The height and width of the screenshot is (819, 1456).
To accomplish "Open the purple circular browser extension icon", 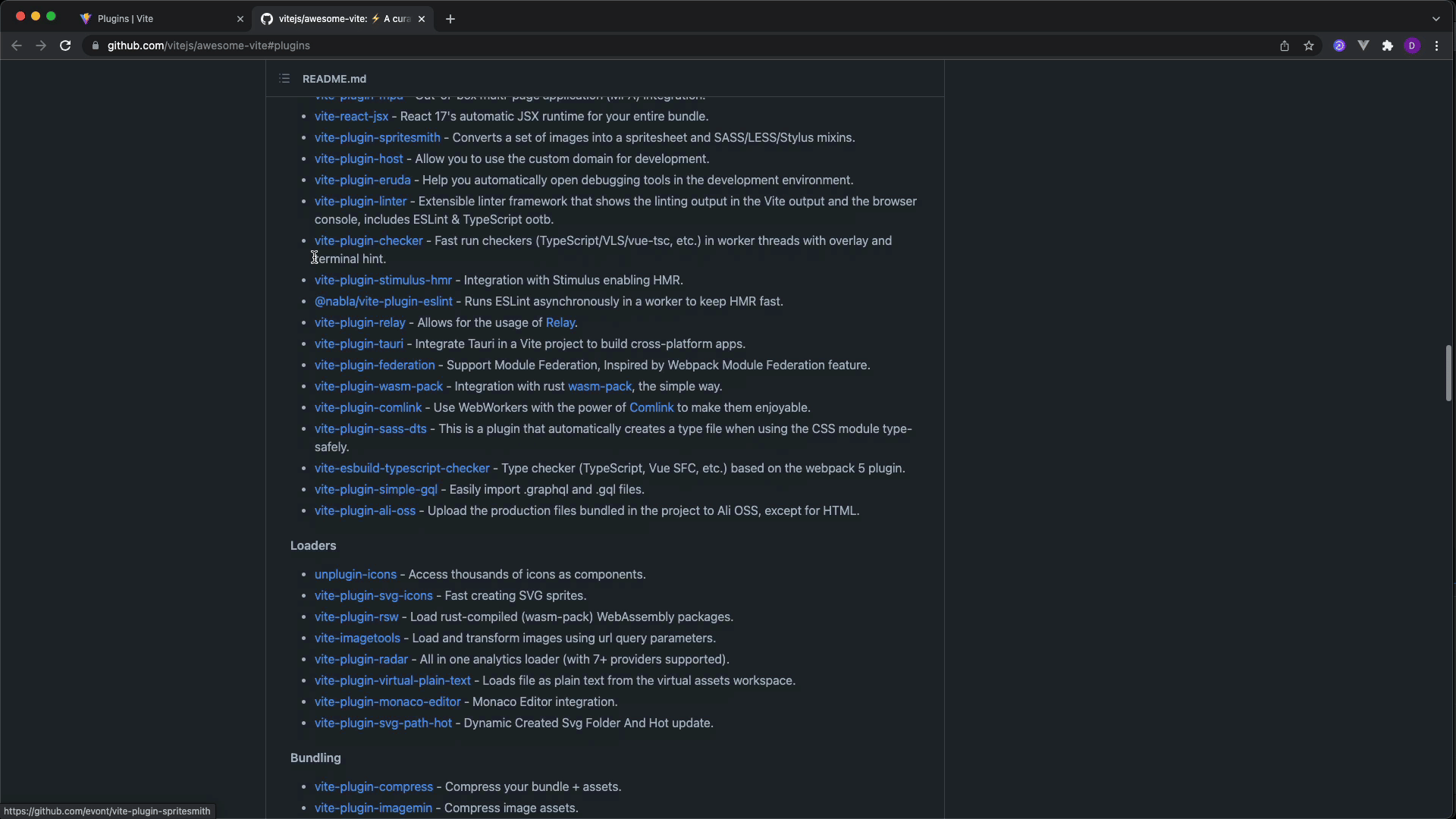I will click(x=1339, y=45).
